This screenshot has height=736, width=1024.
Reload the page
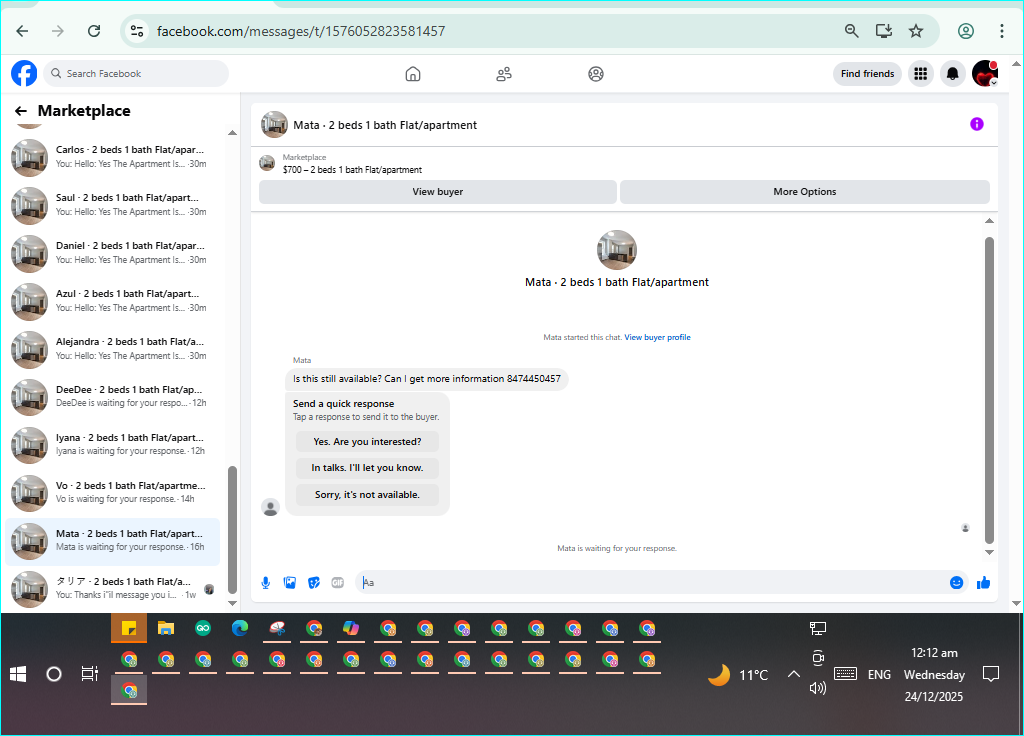[x=94, y=31]
